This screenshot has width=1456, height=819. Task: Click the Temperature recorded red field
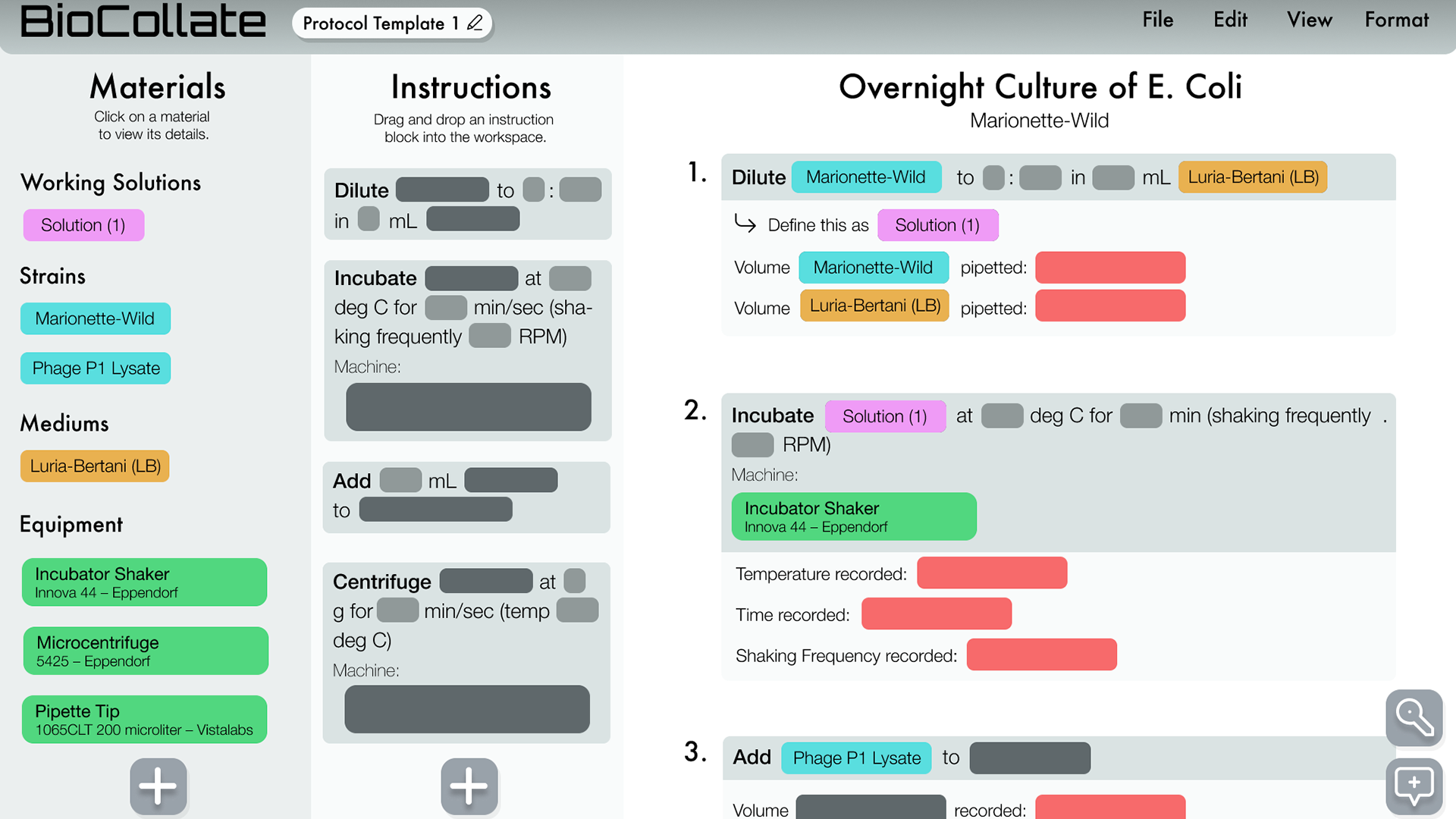pos(992,573)
